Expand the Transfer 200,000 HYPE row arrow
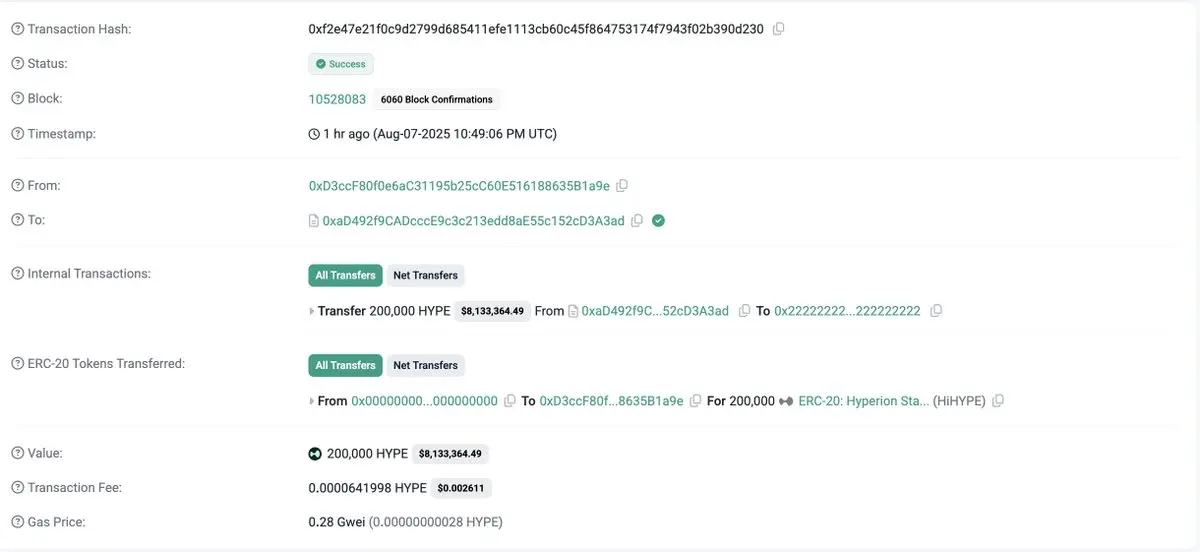Image resolution: width=1200 pixels, height=552 pixels. pos(312,311)
